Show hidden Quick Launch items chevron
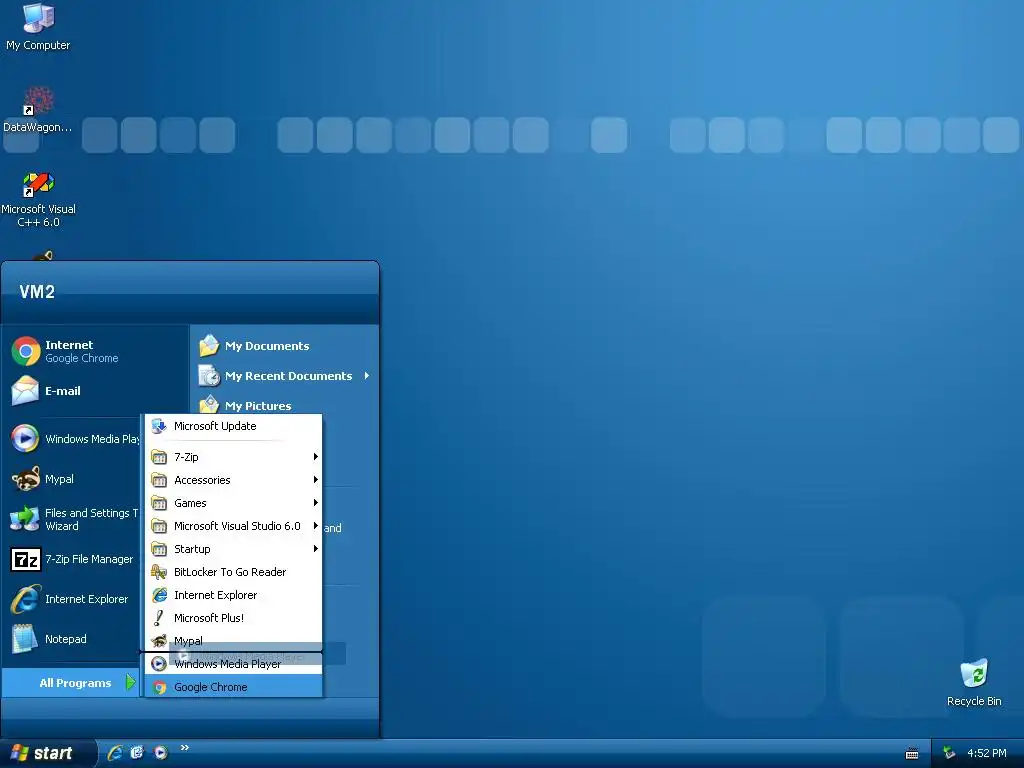The height and width of the screenshot is (768, 1024). (185, 748)
